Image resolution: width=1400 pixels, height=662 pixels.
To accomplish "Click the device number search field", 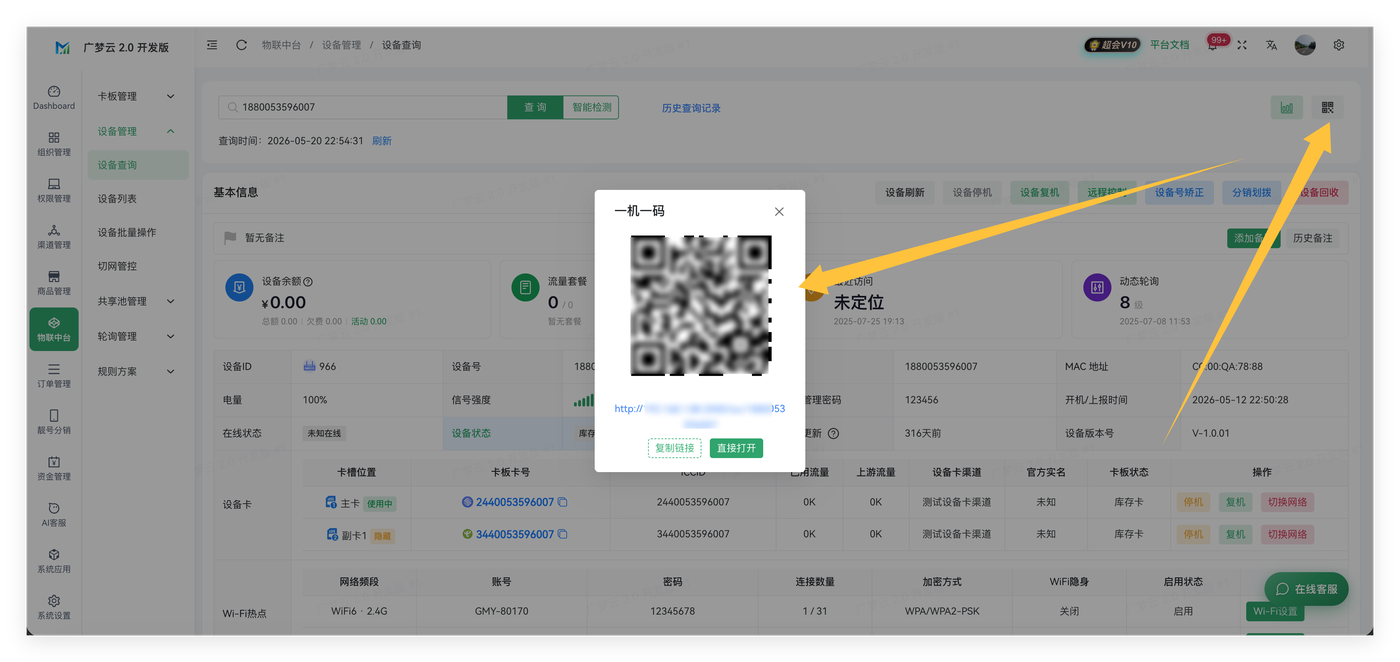I will click(363, 107).
